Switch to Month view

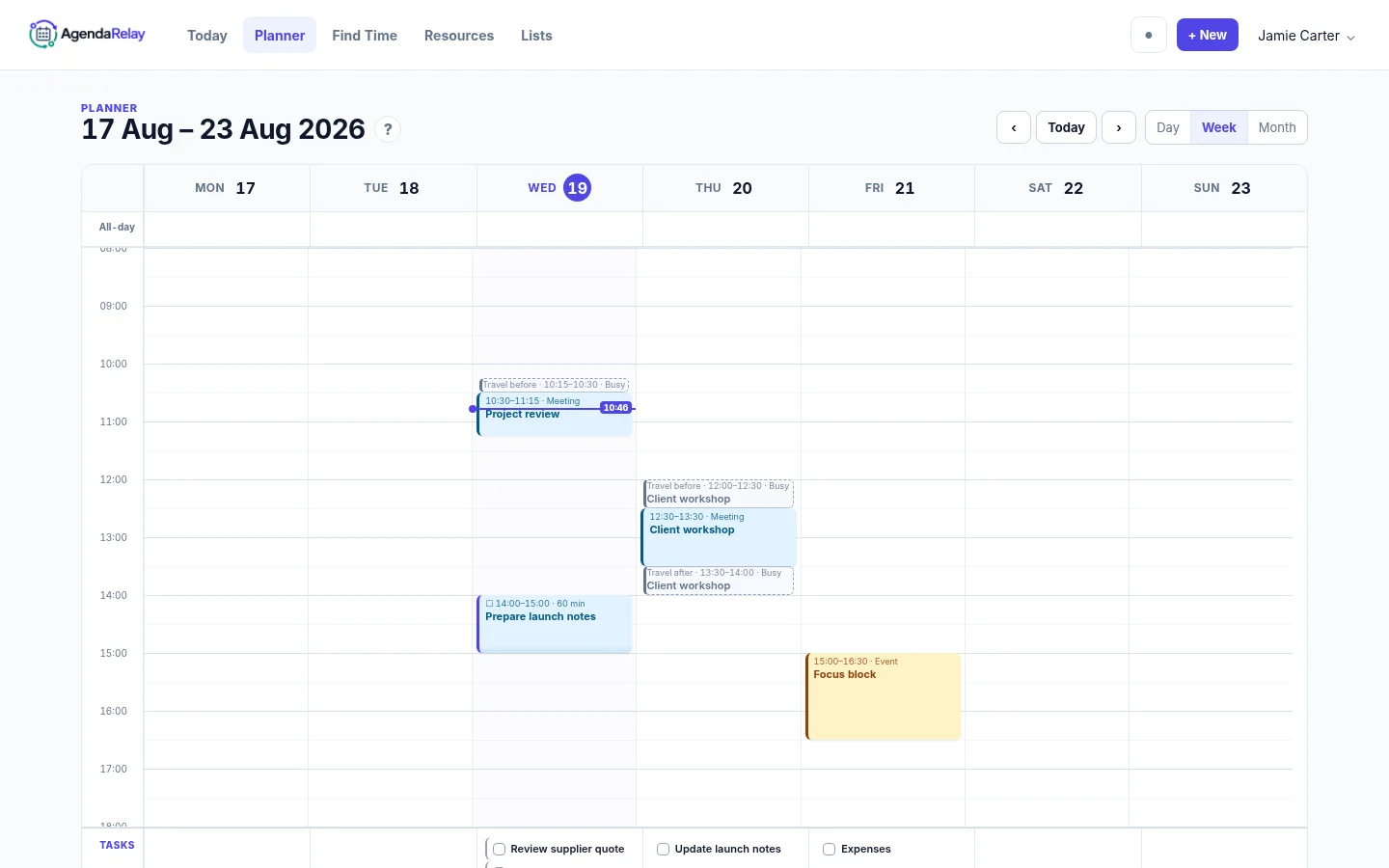[1277, 127]
